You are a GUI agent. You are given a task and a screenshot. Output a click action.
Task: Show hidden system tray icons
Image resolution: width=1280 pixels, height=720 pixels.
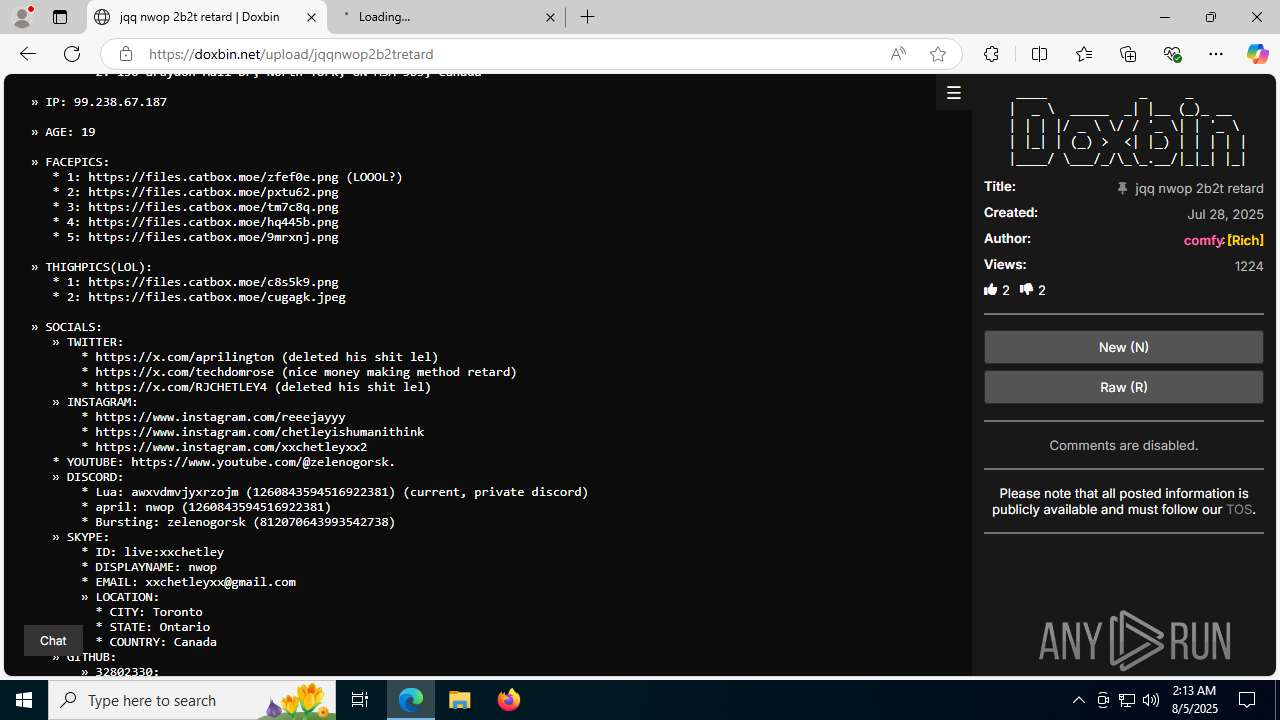point(1079,700)
